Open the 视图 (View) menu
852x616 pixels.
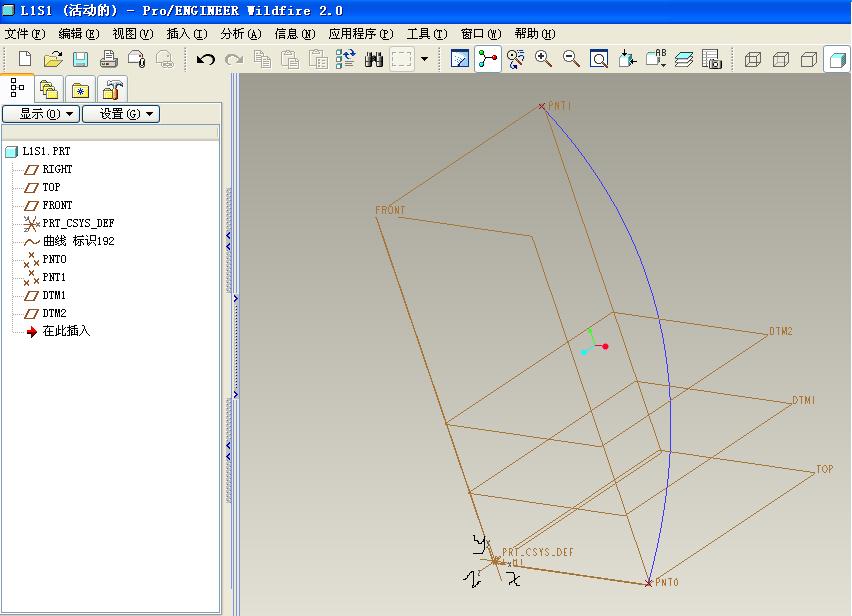(133, 34)
